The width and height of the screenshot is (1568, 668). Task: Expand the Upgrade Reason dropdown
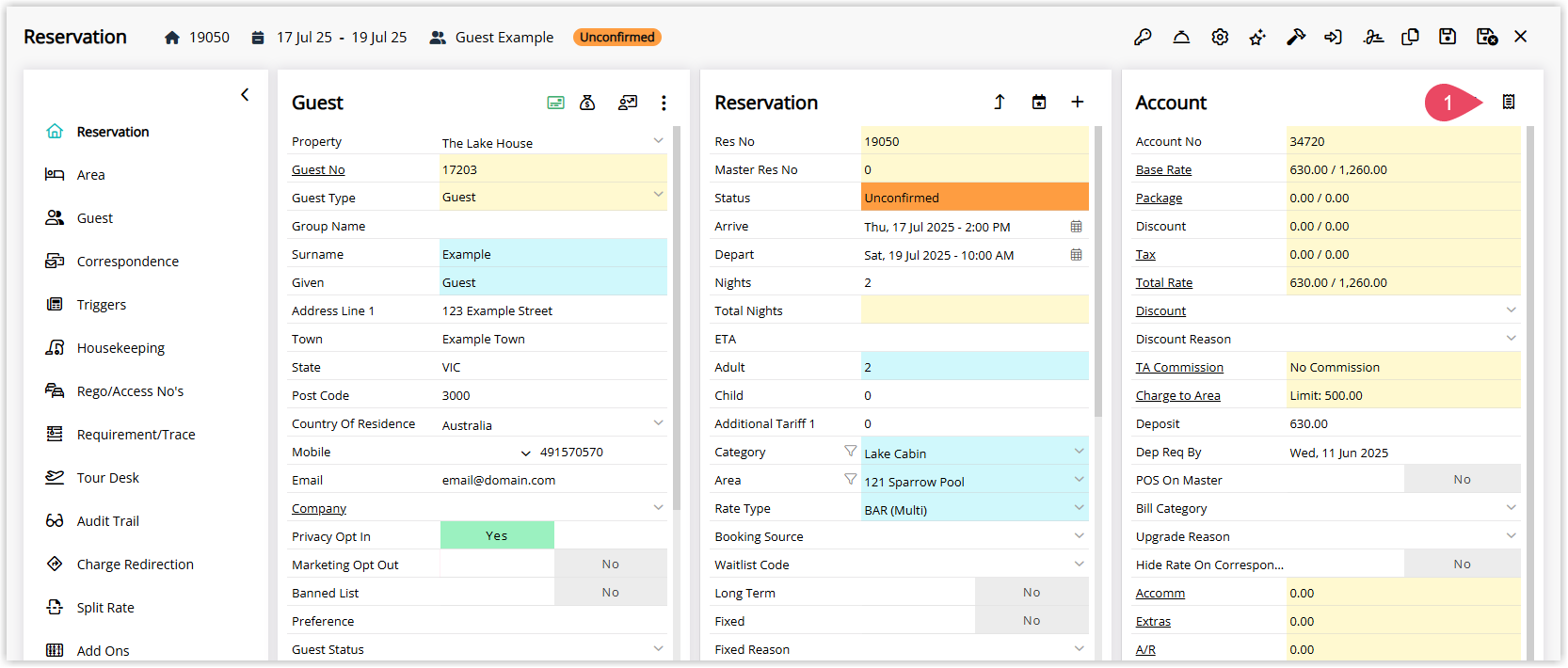(1511, 535)
